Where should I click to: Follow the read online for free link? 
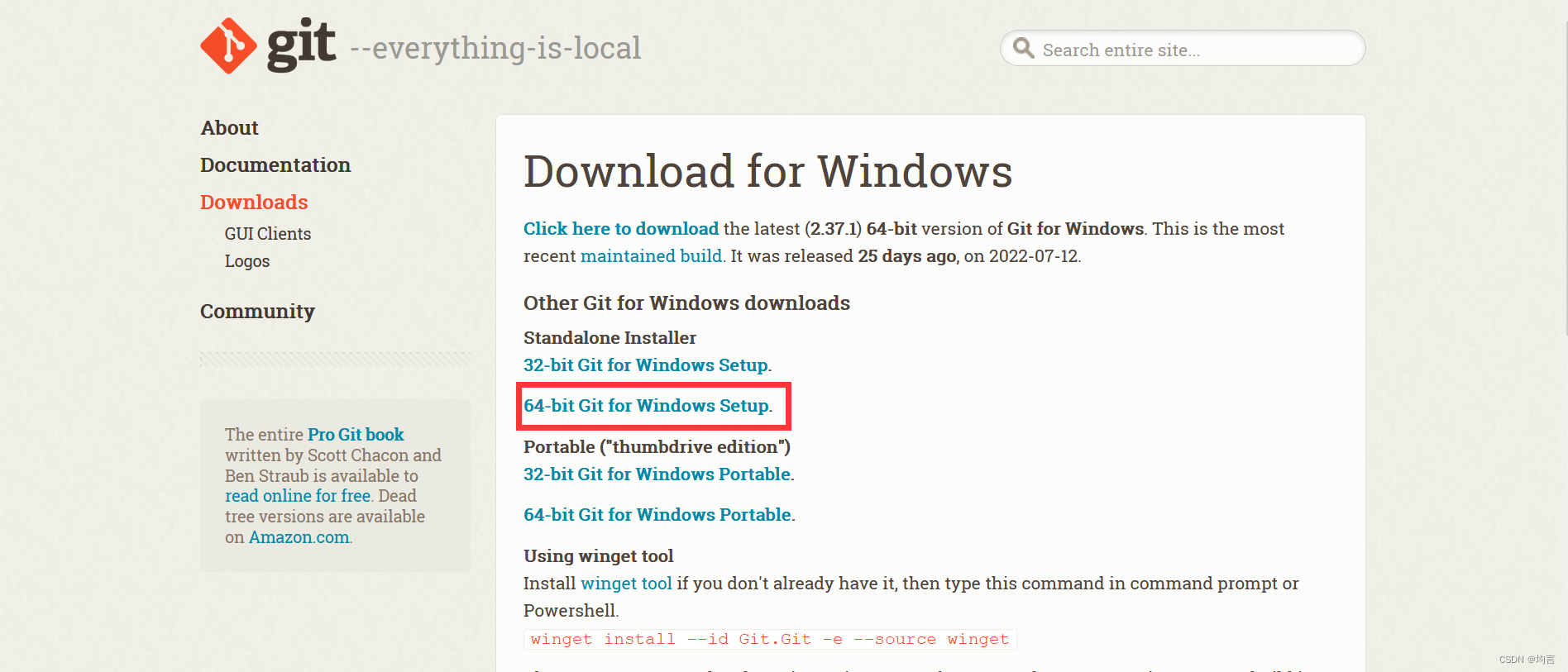[298, 496]
